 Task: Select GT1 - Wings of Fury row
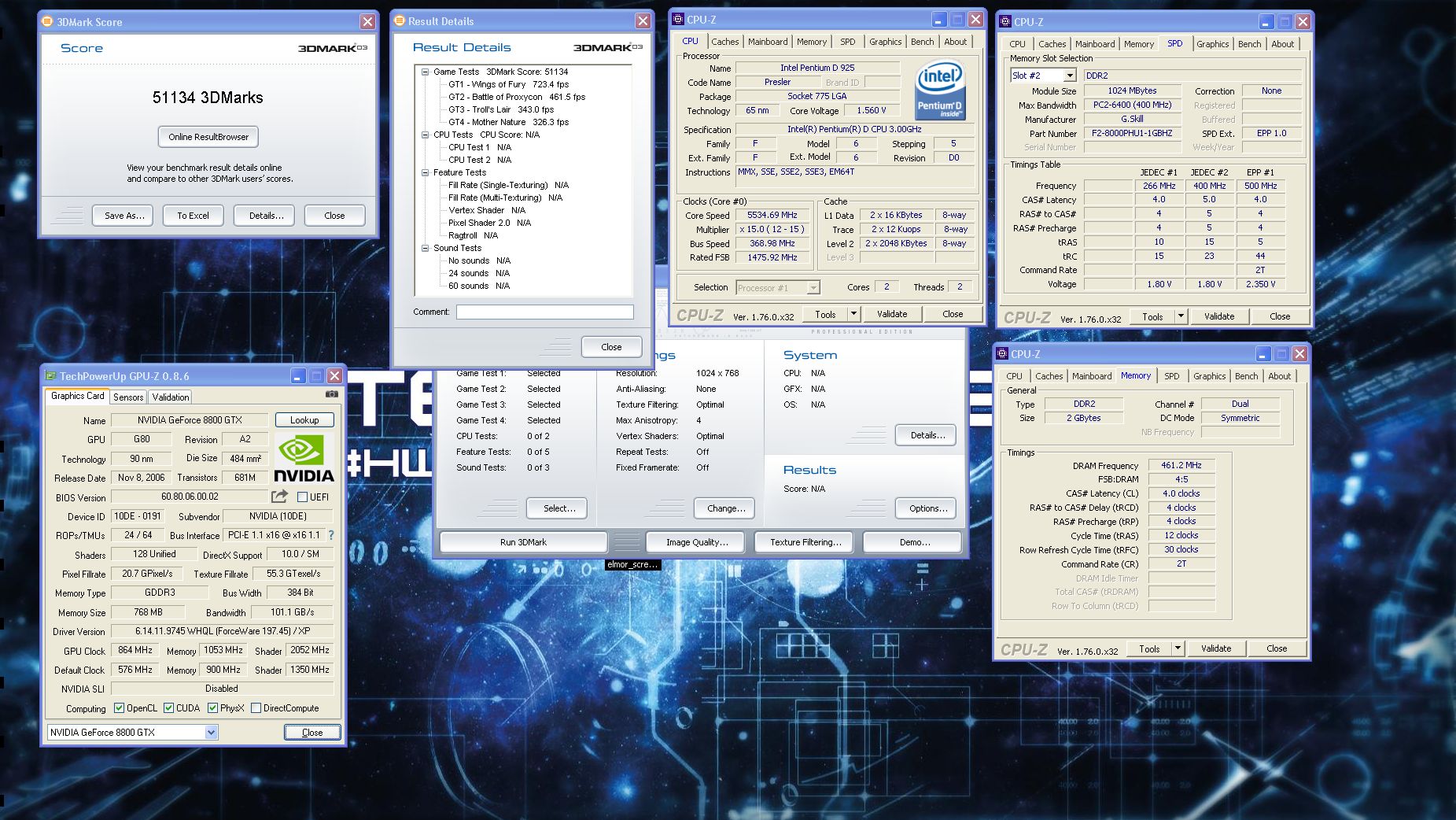509,84
